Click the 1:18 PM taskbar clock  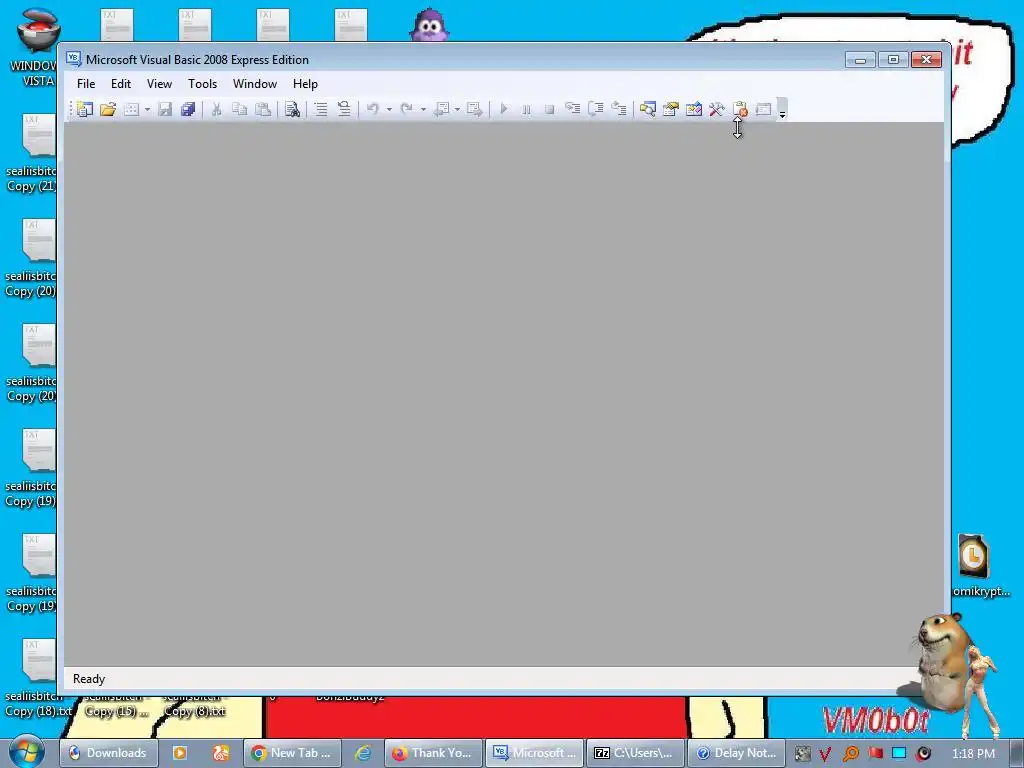[x=974, y=754]
